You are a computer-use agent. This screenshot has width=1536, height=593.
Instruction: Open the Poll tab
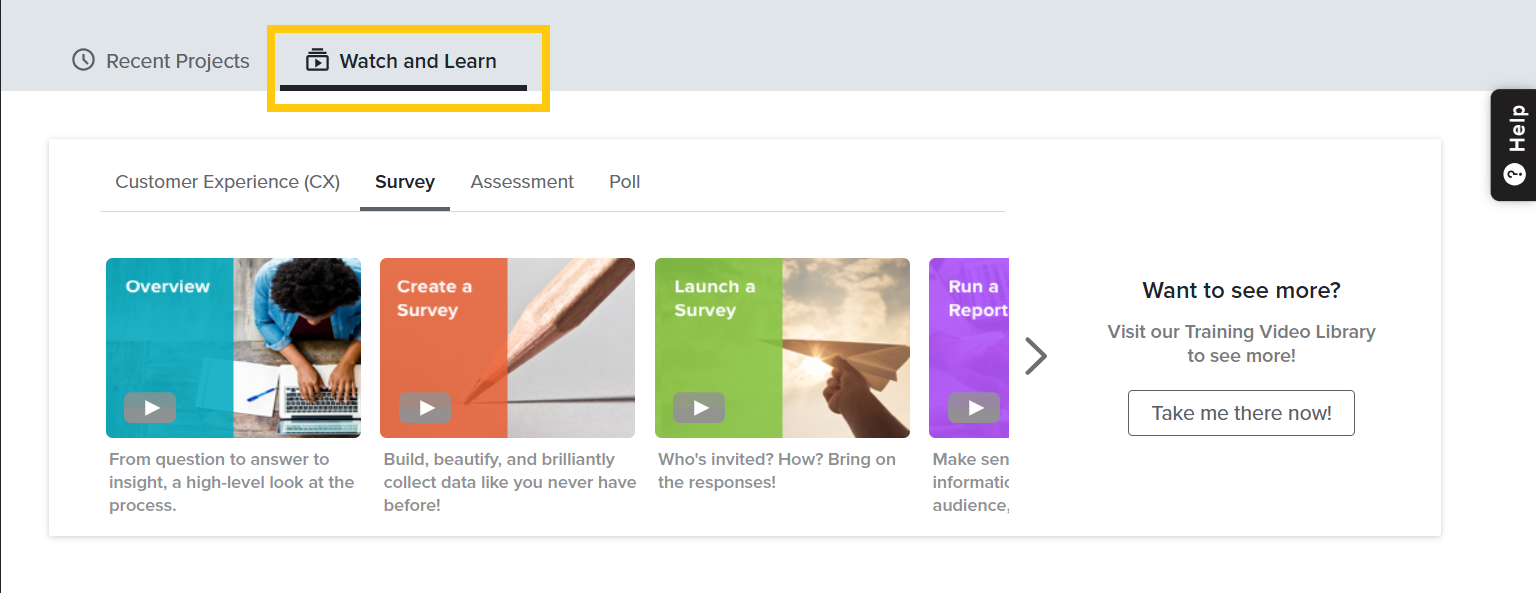pos(625,182)
